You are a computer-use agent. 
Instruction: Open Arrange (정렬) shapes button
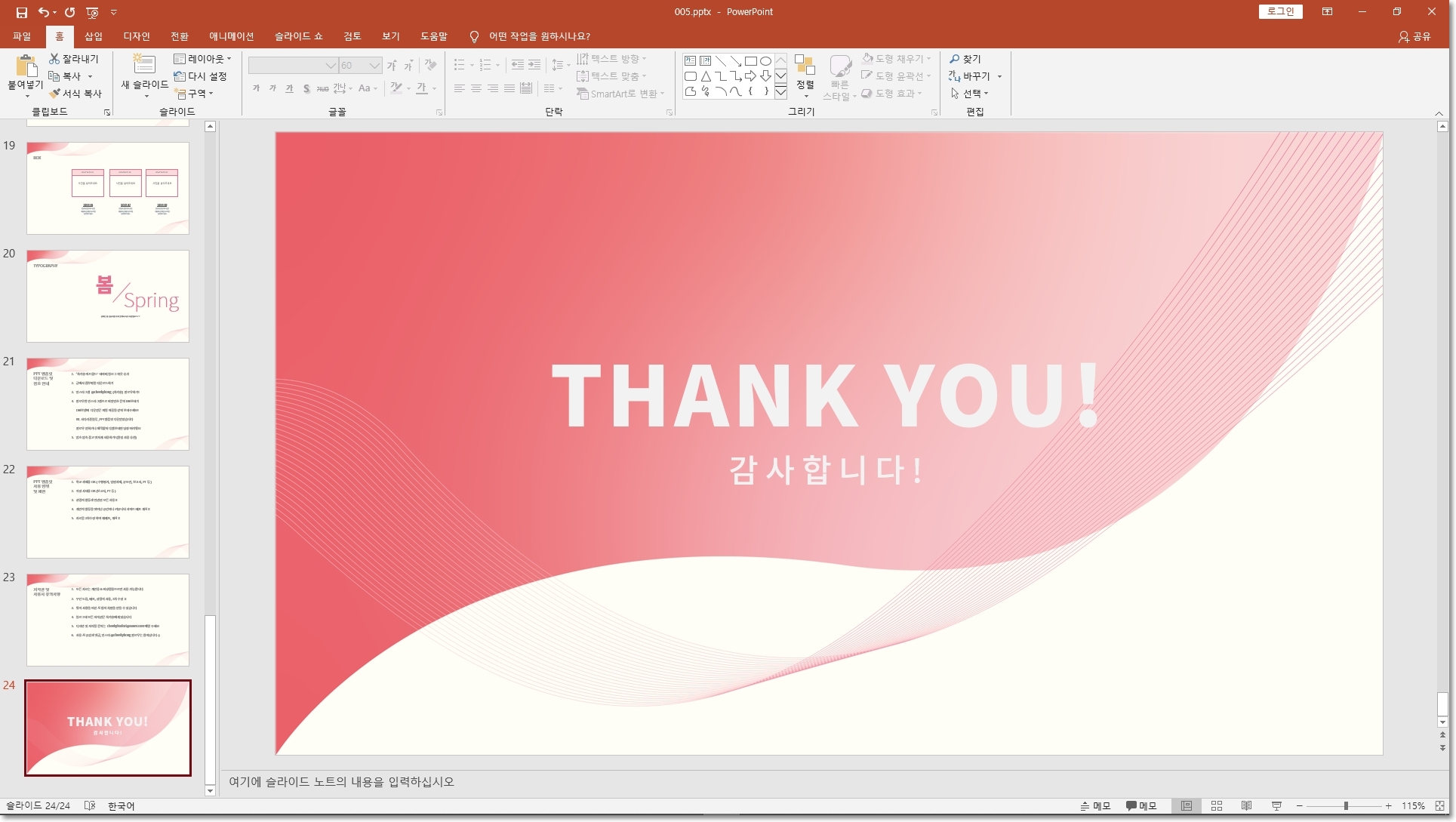coord(805,76)
